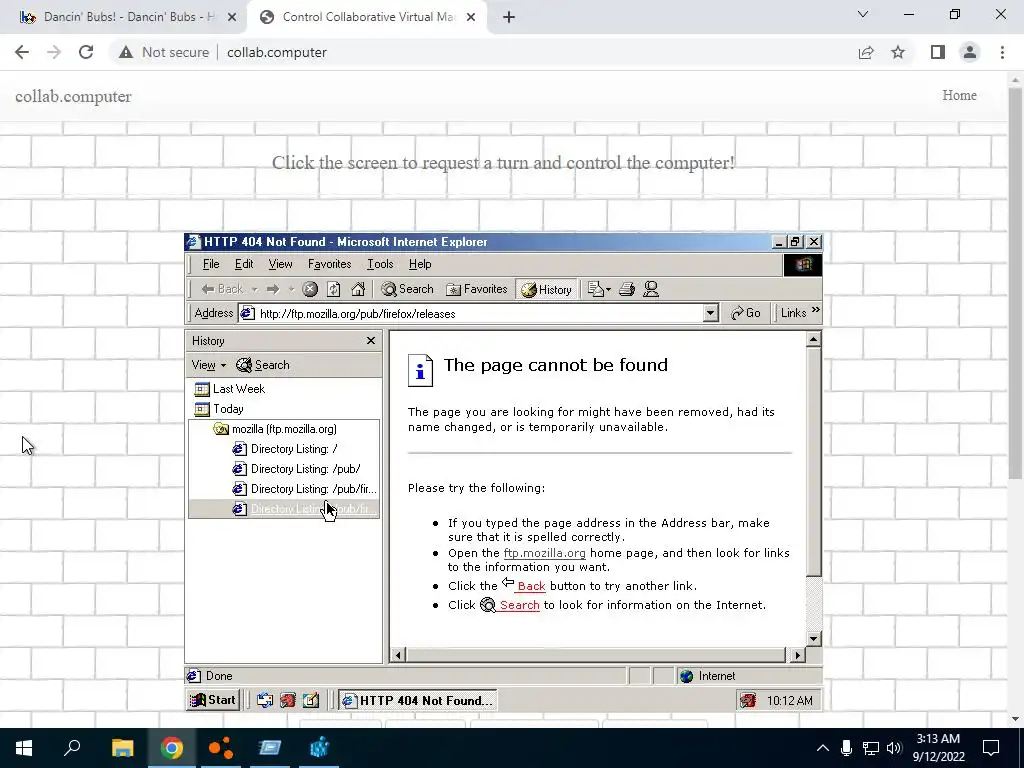Click the red quick launch icon in VM taskbar
Image resolution: width=1024 pixels, height=768 pixels.
click(288, 701)
